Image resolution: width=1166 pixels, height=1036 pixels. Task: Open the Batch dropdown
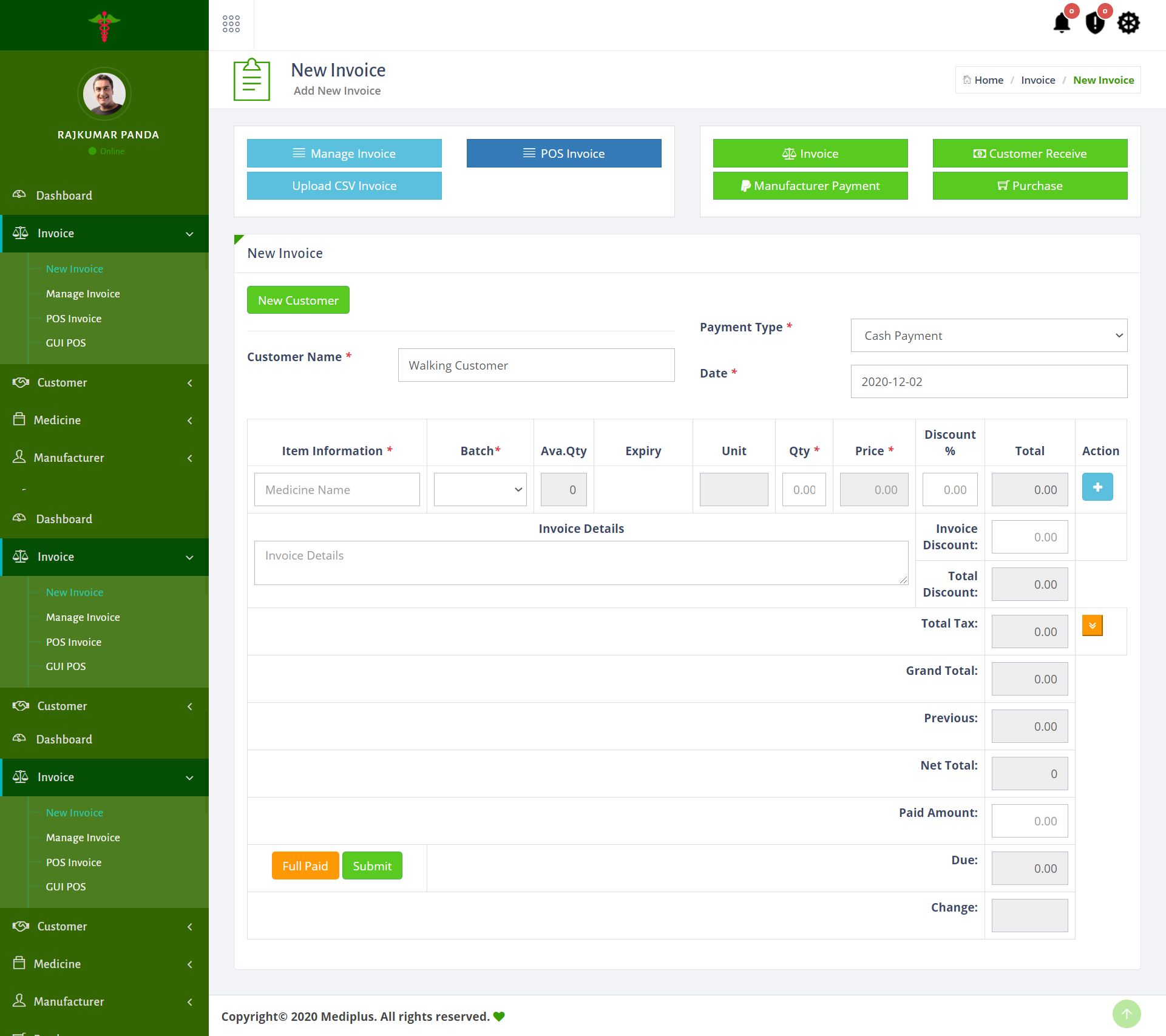480,489
